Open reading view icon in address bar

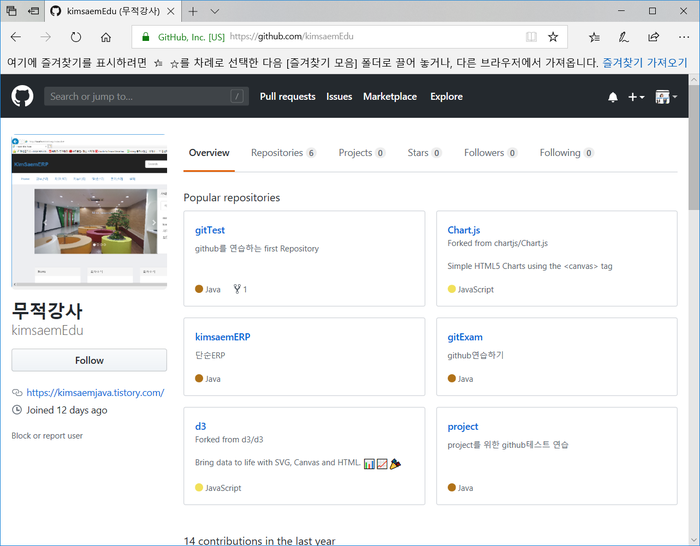pyautogui.click(x=531, y=37)
